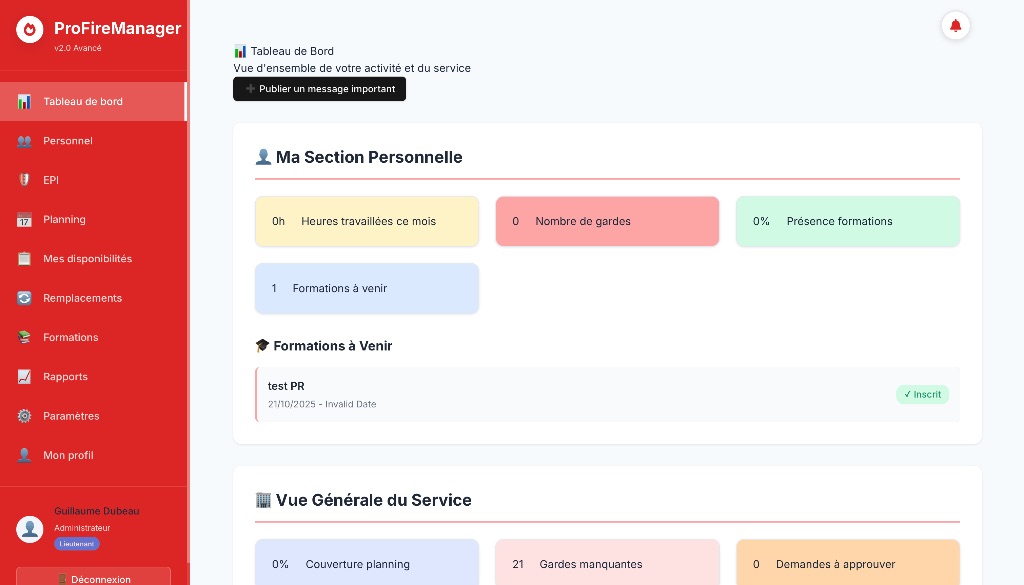The width and height of the screenshot is (1024, 585).
Task: Open the notification bell icon
Action: pyautogui.click(x=955, y=25)
